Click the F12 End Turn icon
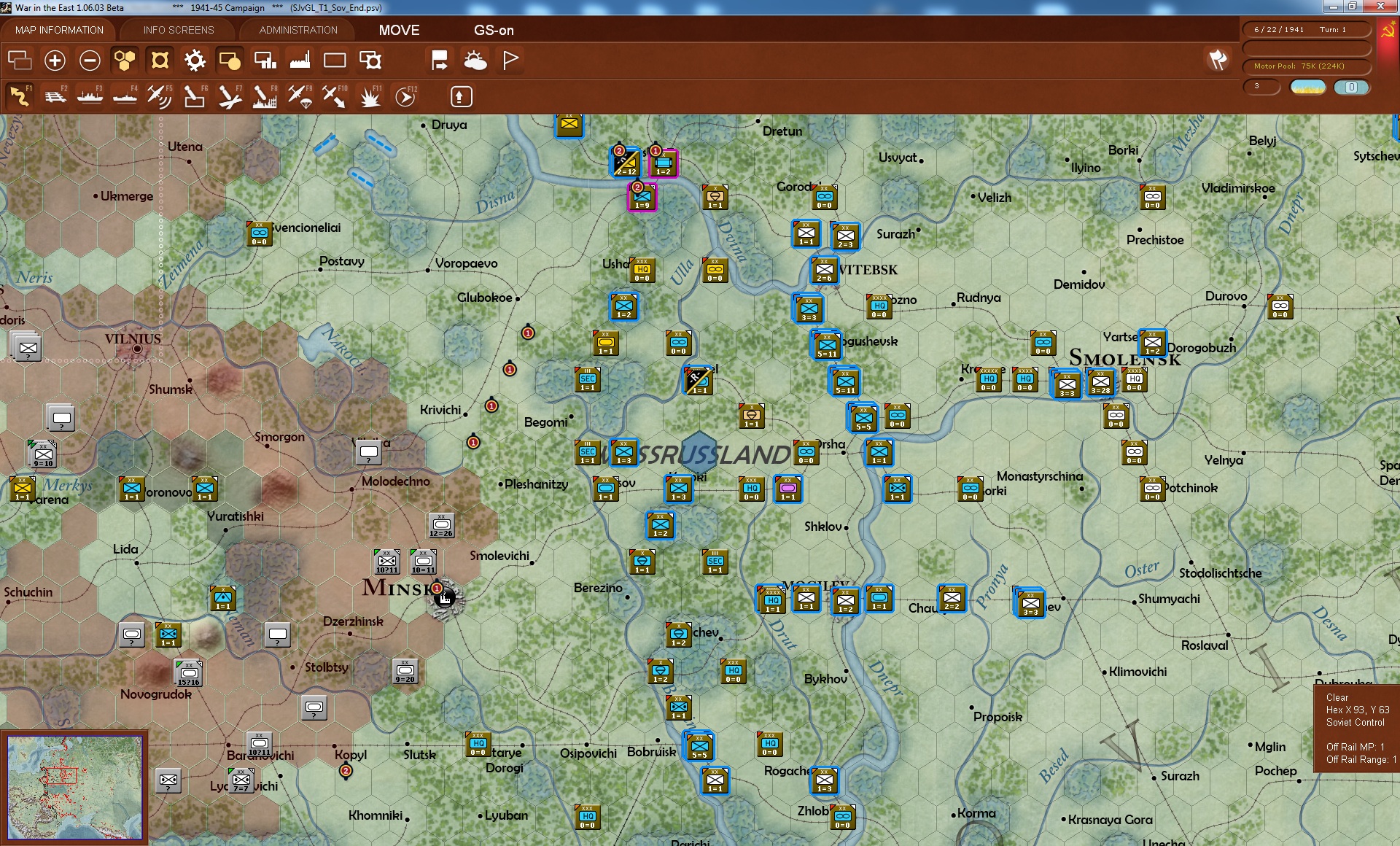The height and width of the screenshot is (846, 1400). (x=405, y=96)
